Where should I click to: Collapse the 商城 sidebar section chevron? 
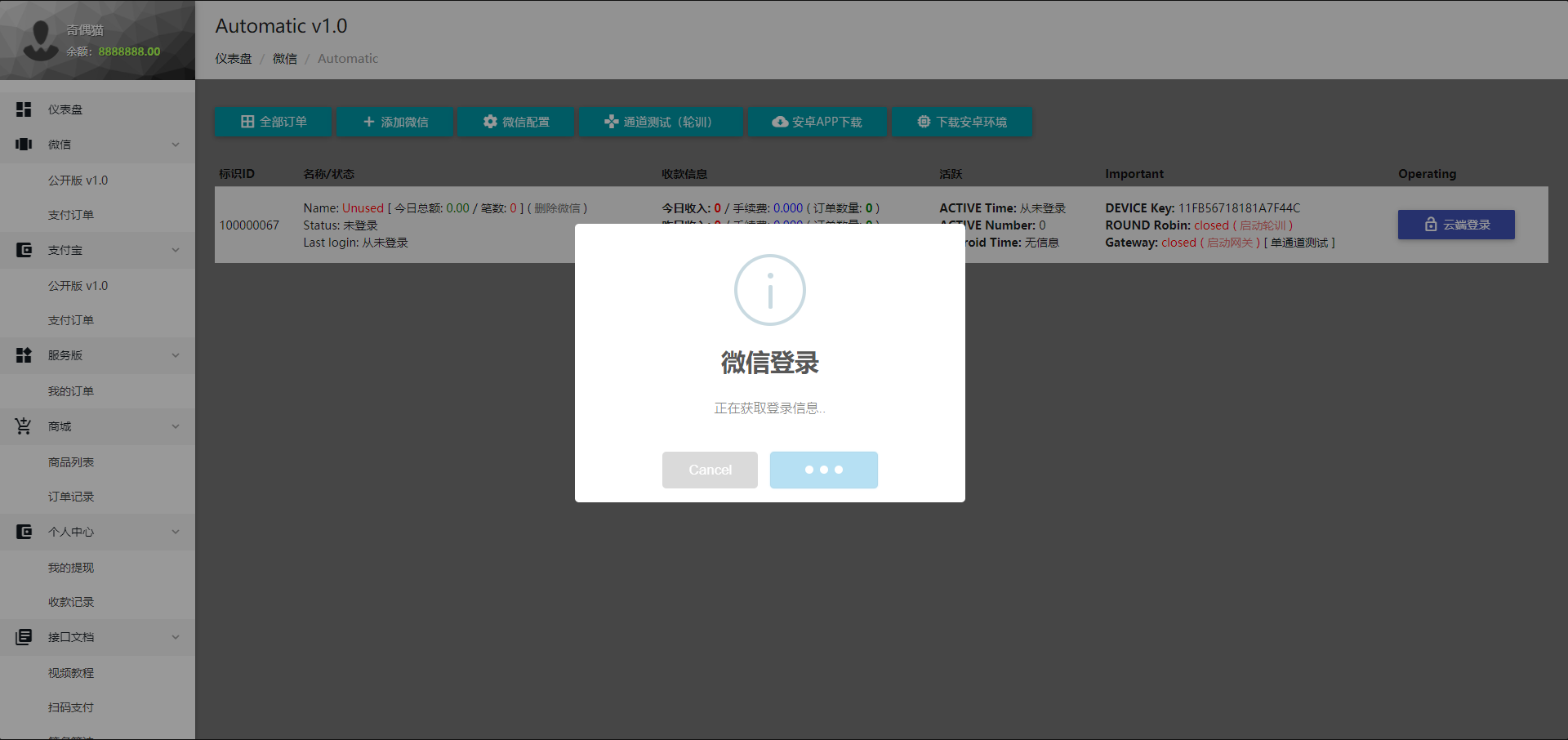pyautogui.click(x=176, y=426)
